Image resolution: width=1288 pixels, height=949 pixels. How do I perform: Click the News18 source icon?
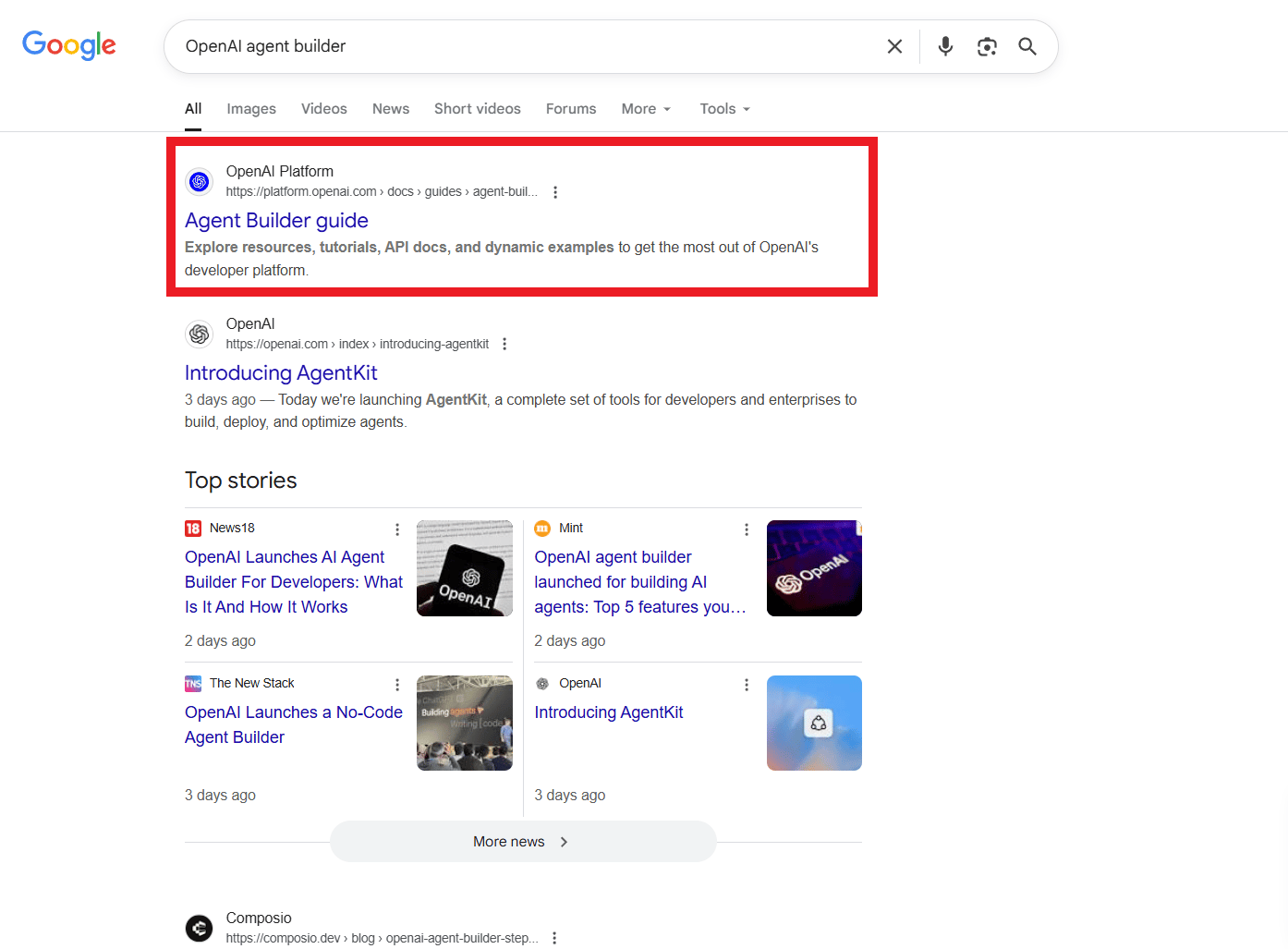(193, 529)
